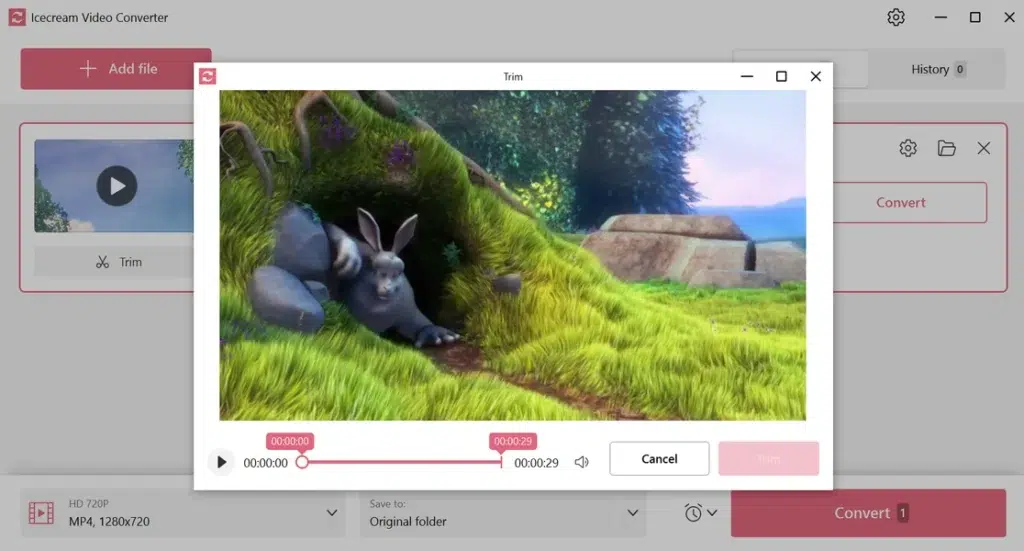The height and width of the screenshot is (551, 1024).
Task: Cancel the trim operation
Action: click(659, 458)
